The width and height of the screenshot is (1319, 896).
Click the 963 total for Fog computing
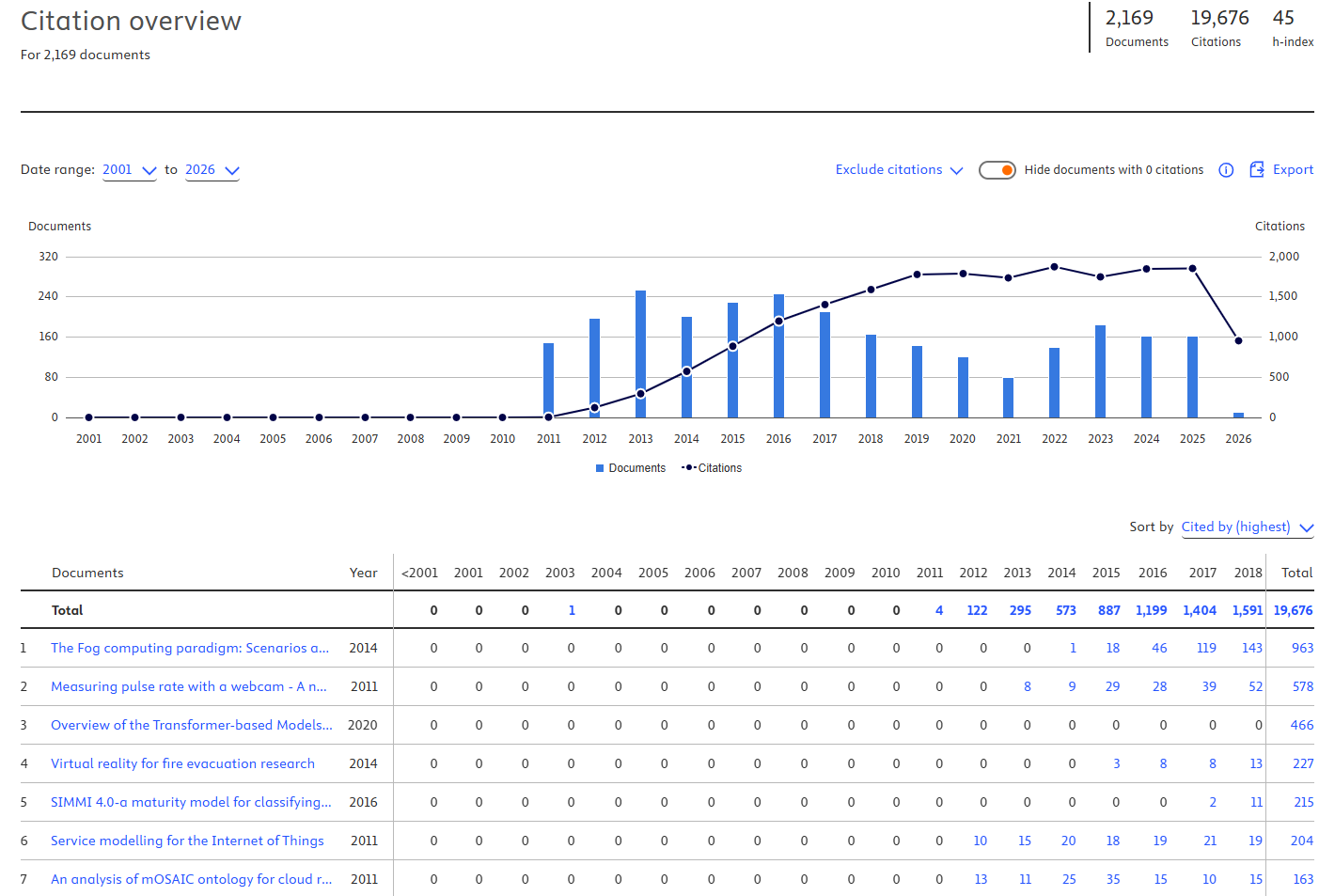[1302, 648]
